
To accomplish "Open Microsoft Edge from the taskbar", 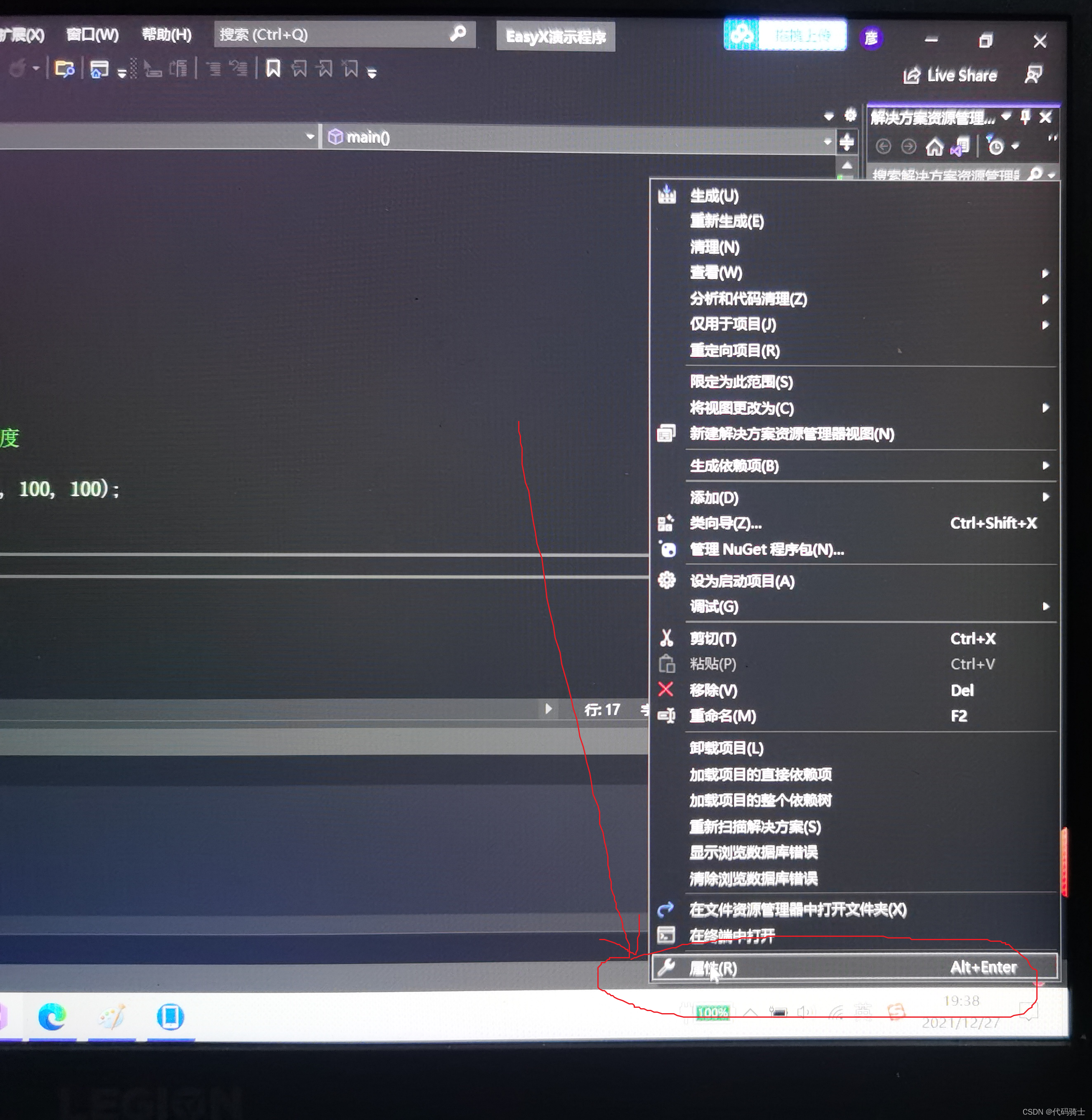I will click(x=52, y=1017).
